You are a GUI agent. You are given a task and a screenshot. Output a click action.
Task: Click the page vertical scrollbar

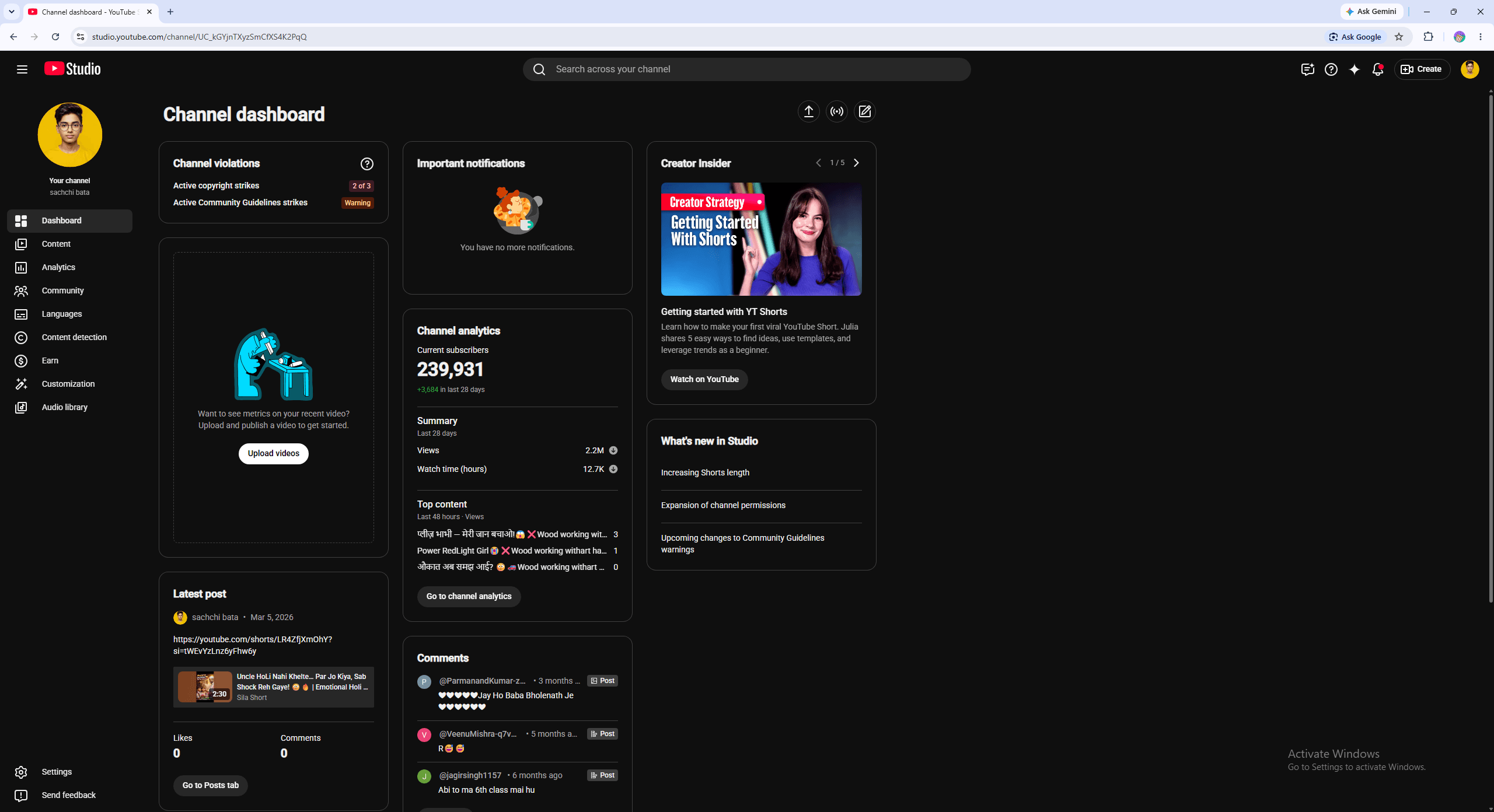point(1490,350)
